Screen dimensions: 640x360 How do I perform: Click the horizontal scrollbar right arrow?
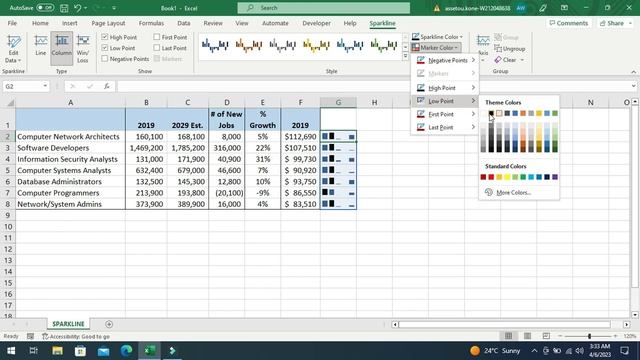[626, 324]
